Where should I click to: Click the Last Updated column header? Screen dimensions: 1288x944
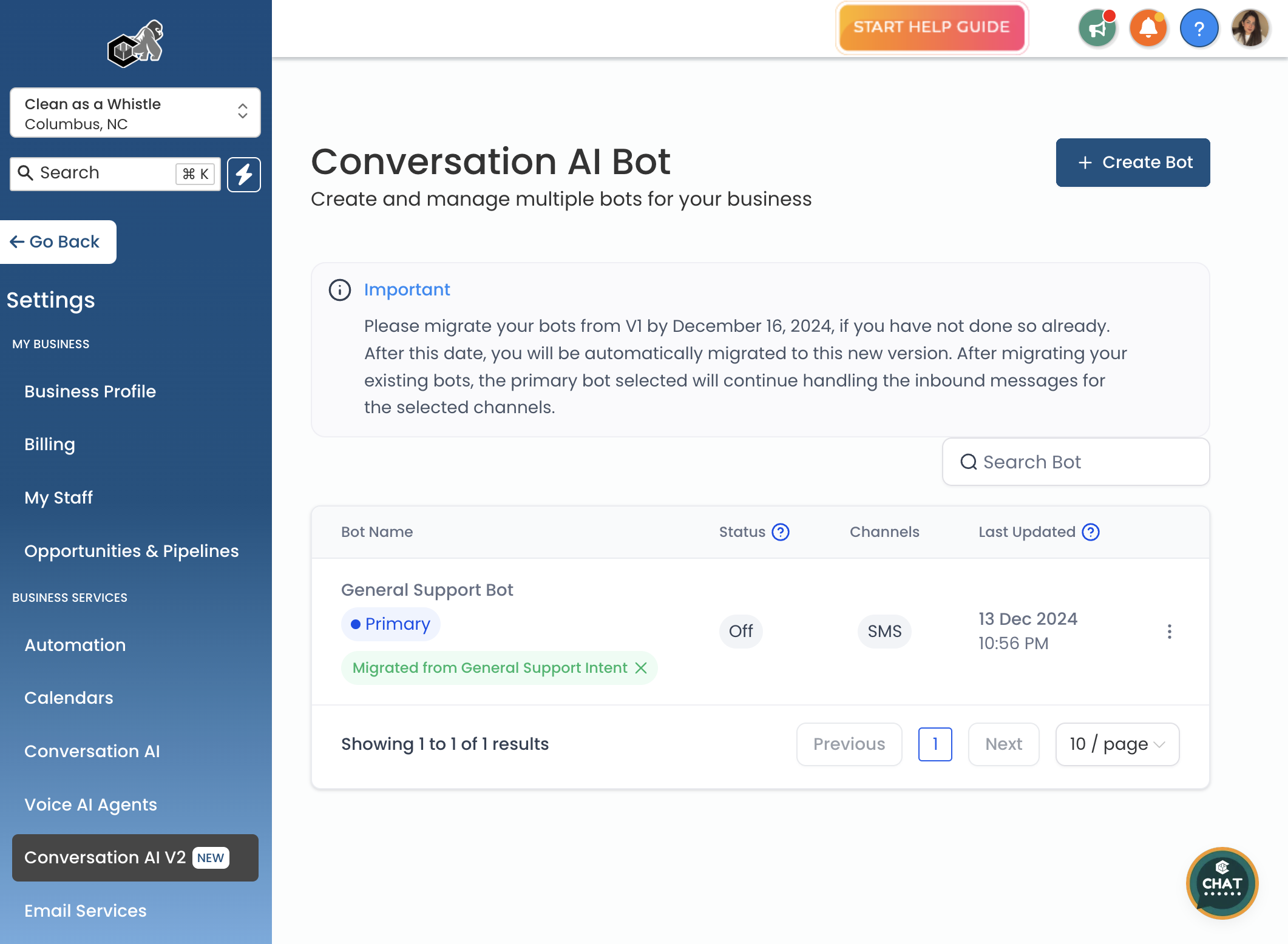pos(1027,532)
